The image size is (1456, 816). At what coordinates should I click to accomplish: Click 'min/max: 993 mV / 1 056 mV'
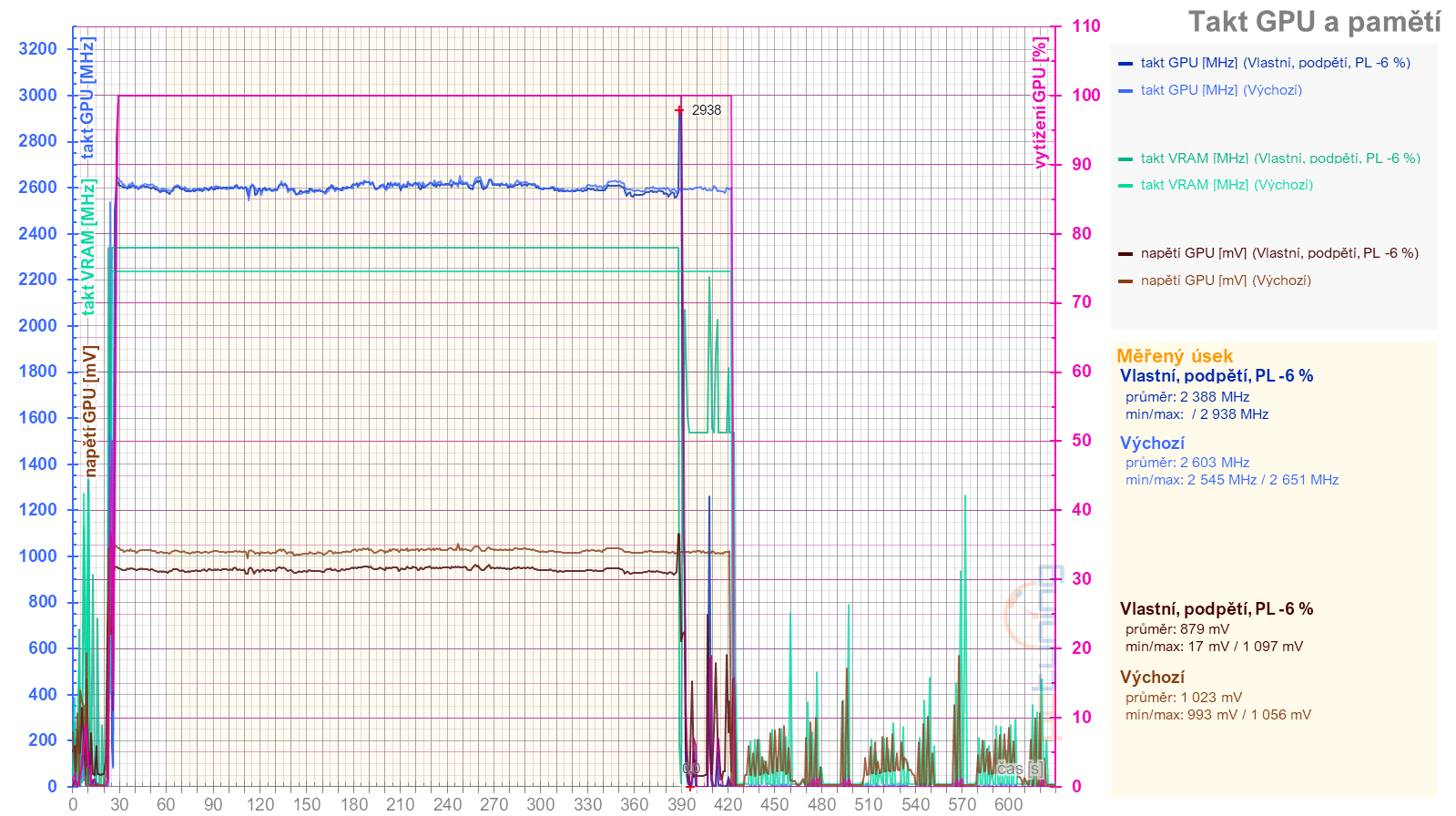1218,715
